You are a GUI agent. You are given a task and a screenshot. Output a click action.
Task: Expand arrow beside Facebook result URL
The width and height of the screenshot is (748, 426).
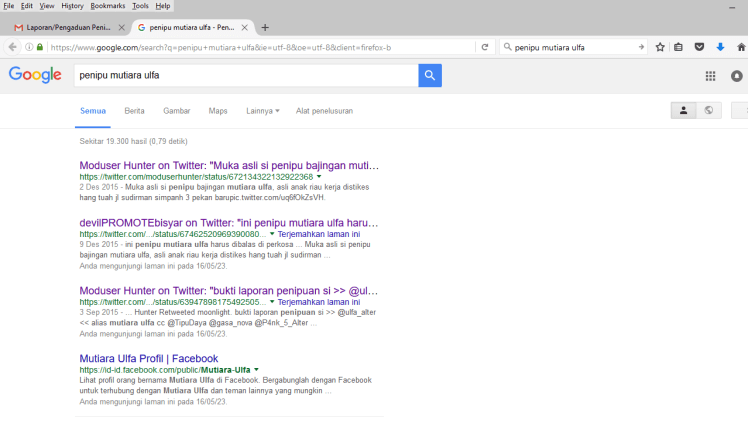pyautogui.click(x=256, y=370)
